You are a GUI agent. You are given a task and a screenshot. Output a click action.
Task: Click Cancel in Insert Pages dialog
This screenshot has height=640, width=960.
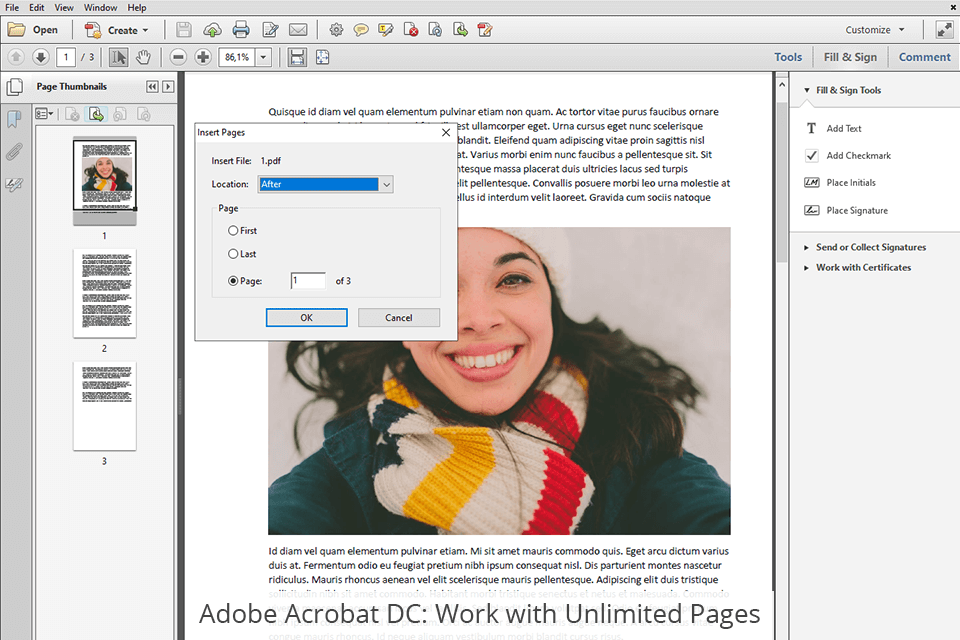(x=398, y=318)
